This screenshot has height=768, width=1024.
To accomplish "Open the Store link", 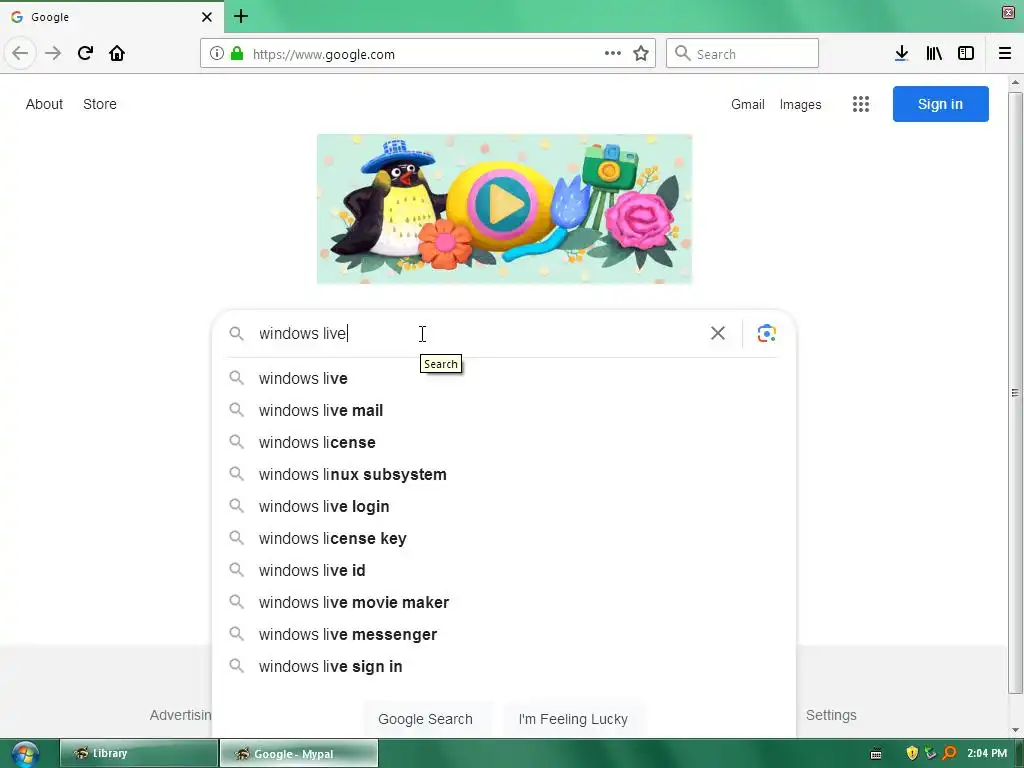I will 100,104.
